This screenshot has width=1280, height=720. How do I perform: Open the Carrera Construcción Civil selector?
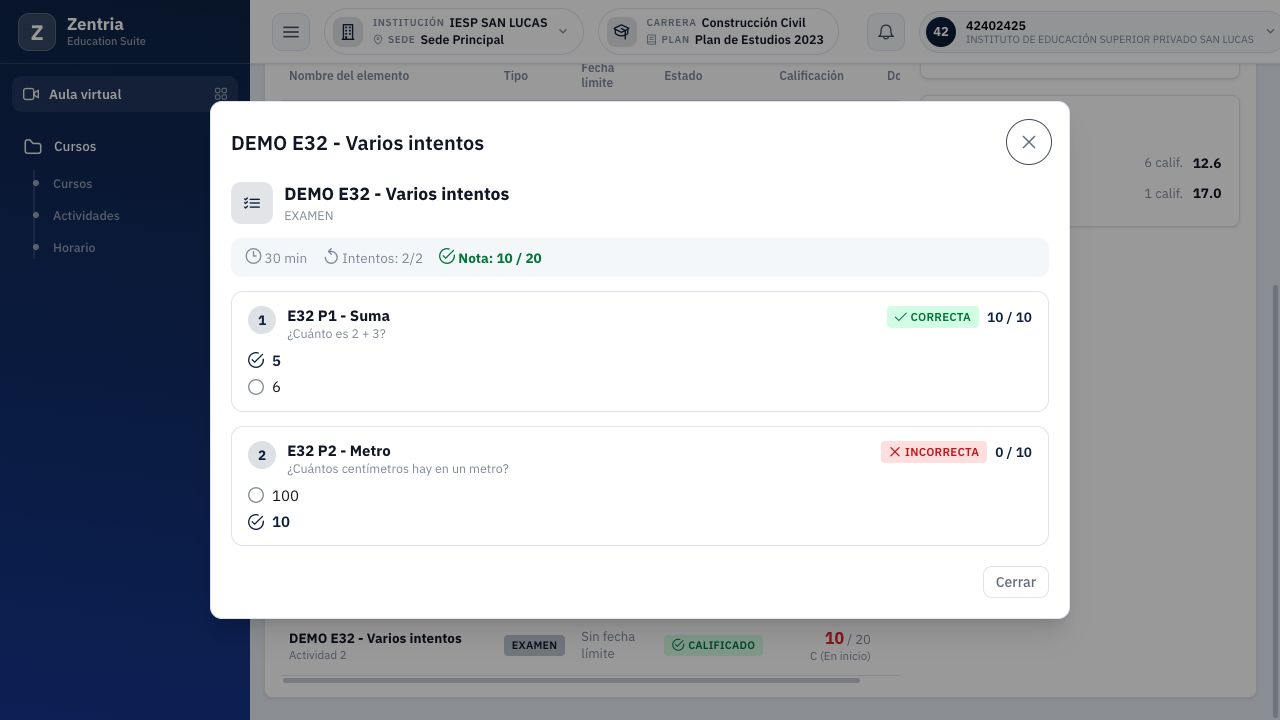pos(718,32)
